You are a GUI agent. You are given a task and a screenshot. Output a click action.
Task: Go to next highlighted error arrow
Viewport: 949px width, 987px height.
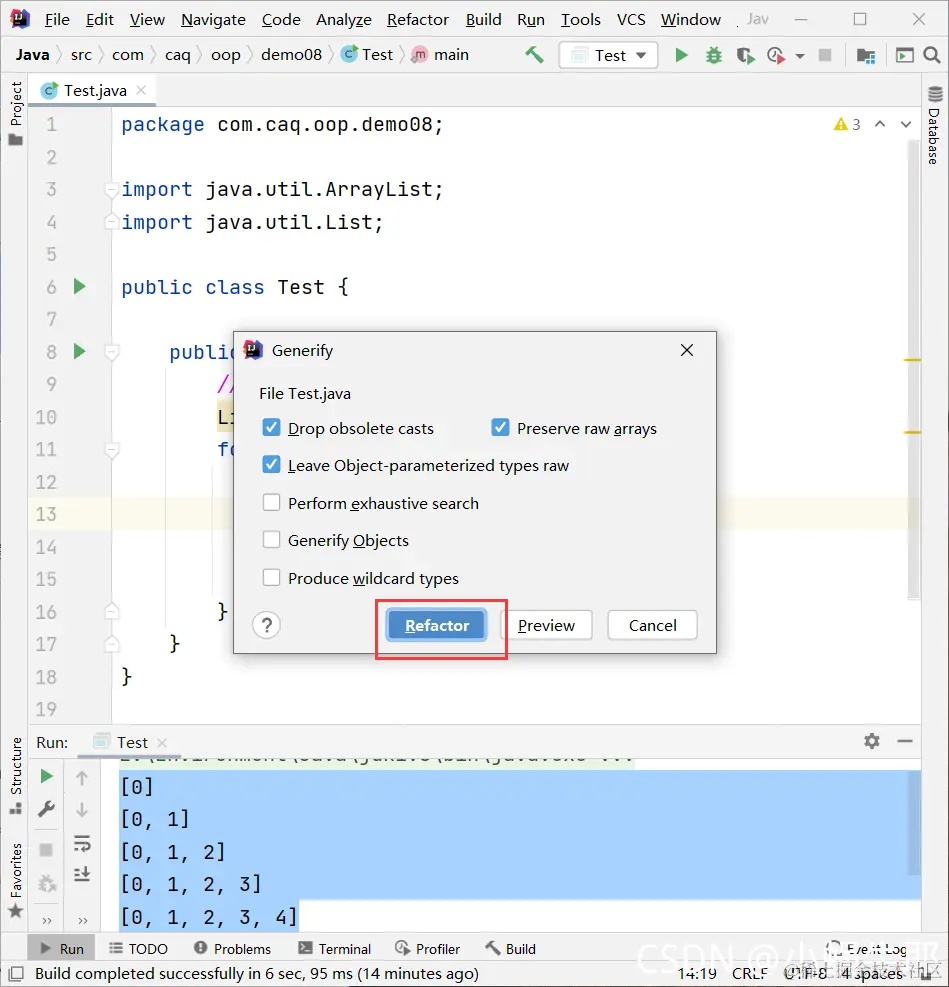(906, 124)
